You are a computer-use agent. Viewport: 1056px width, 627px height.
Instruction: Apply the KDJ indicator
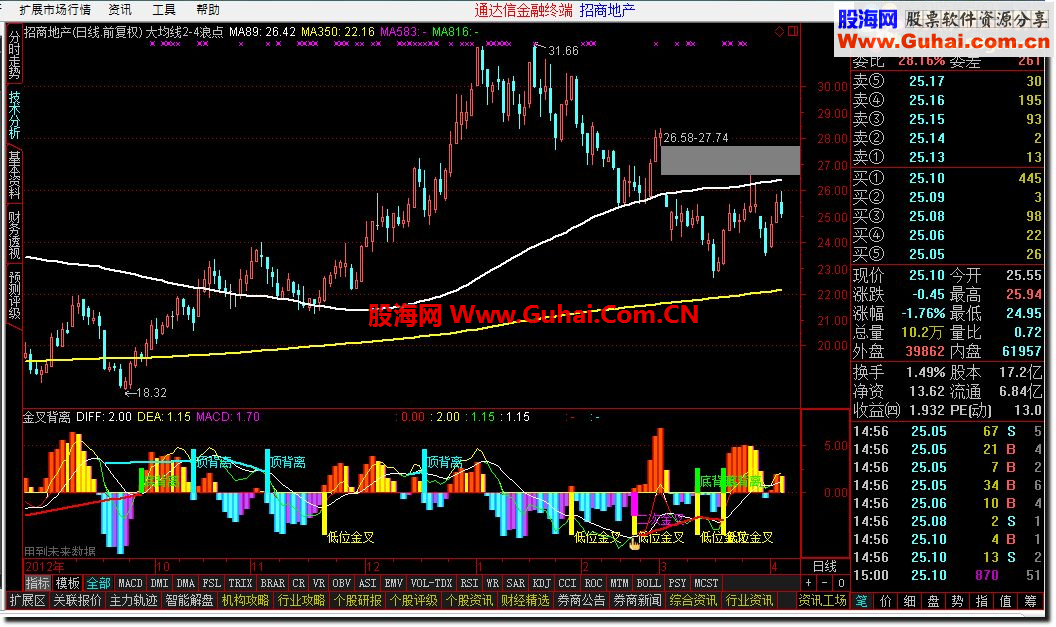coord(542,583)
